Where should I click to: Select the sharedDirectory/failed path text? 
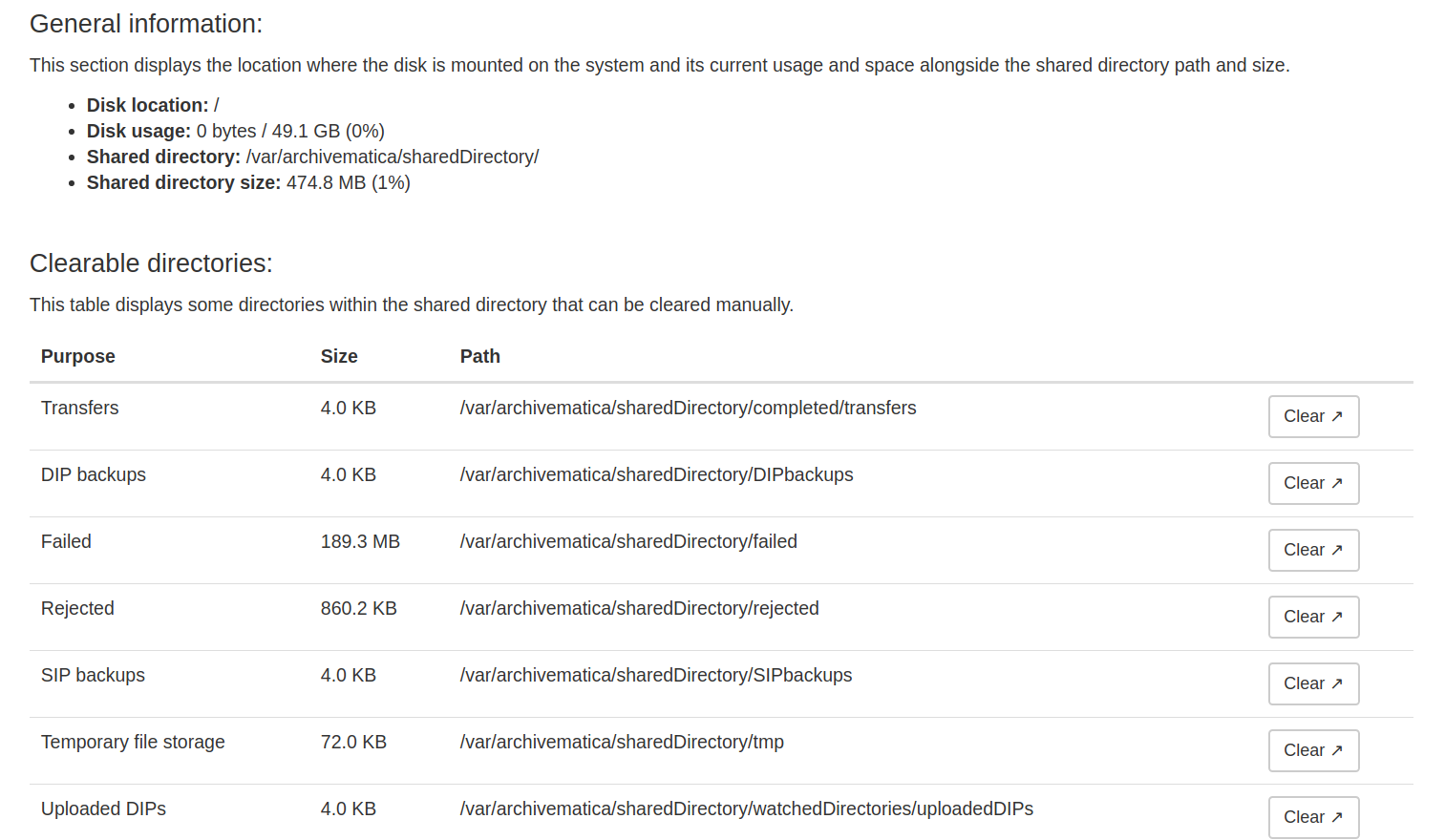point(628,541)
